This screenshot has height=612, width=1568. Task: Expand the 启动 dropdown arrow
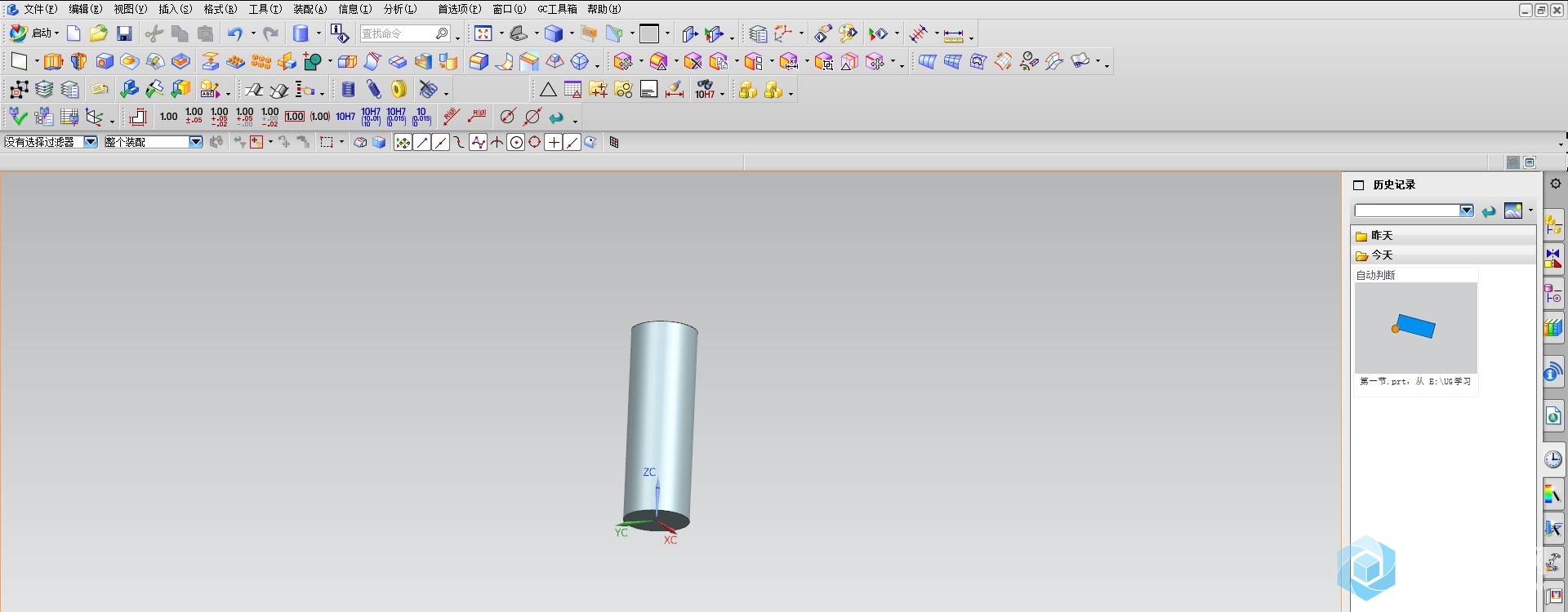56,33
